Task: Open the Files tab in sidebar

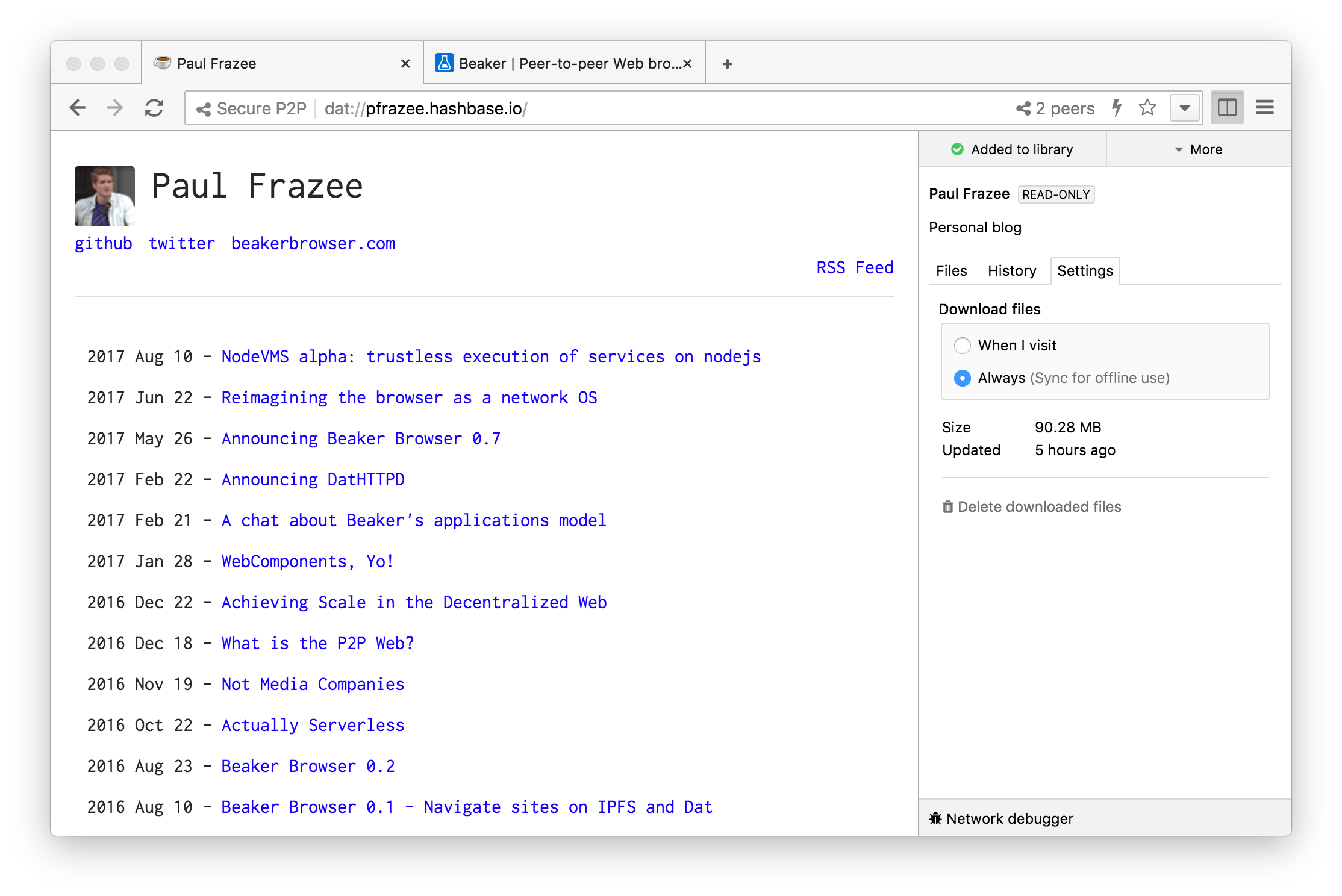Action: (951, 271)
